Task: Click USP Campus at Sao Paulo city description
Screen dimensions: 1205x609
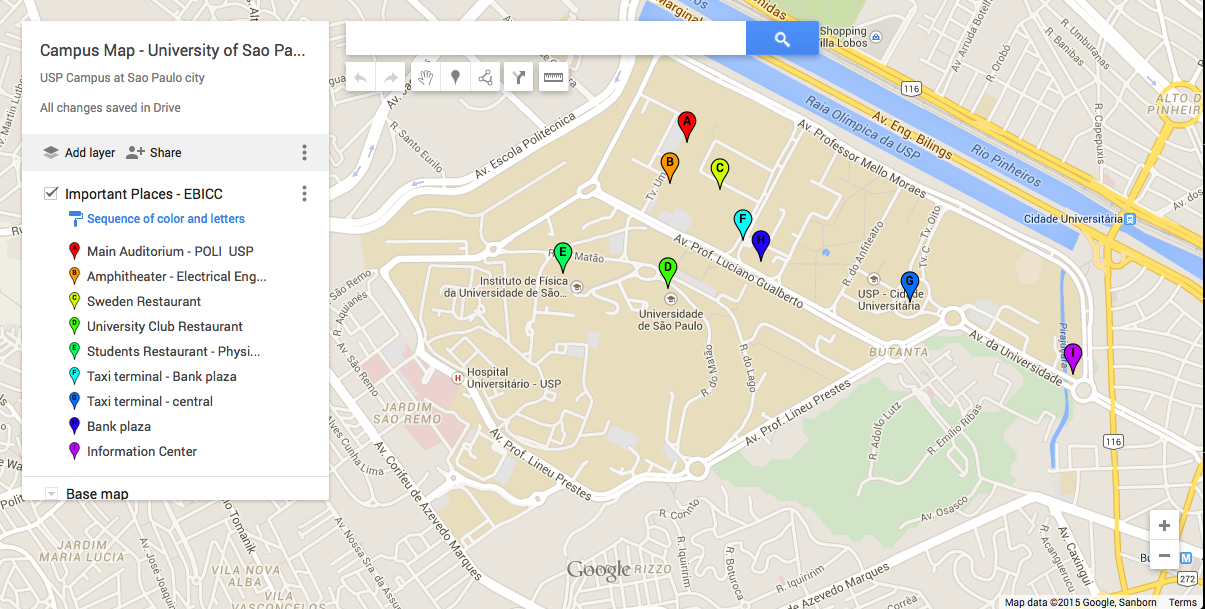Action: (x=122, y=78)
